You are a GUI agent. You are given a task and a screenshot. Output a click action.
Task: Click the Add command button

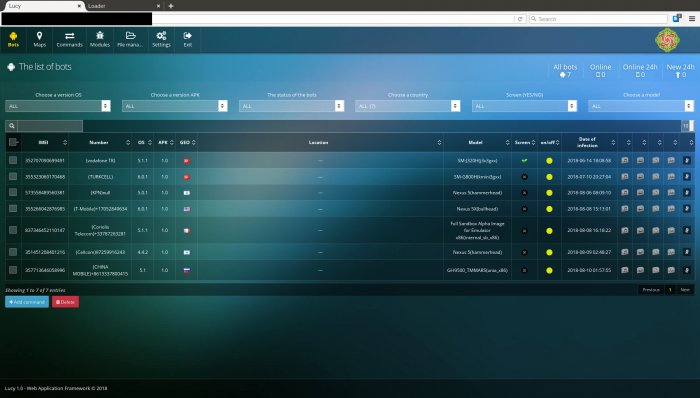click(x=27, y=302)
